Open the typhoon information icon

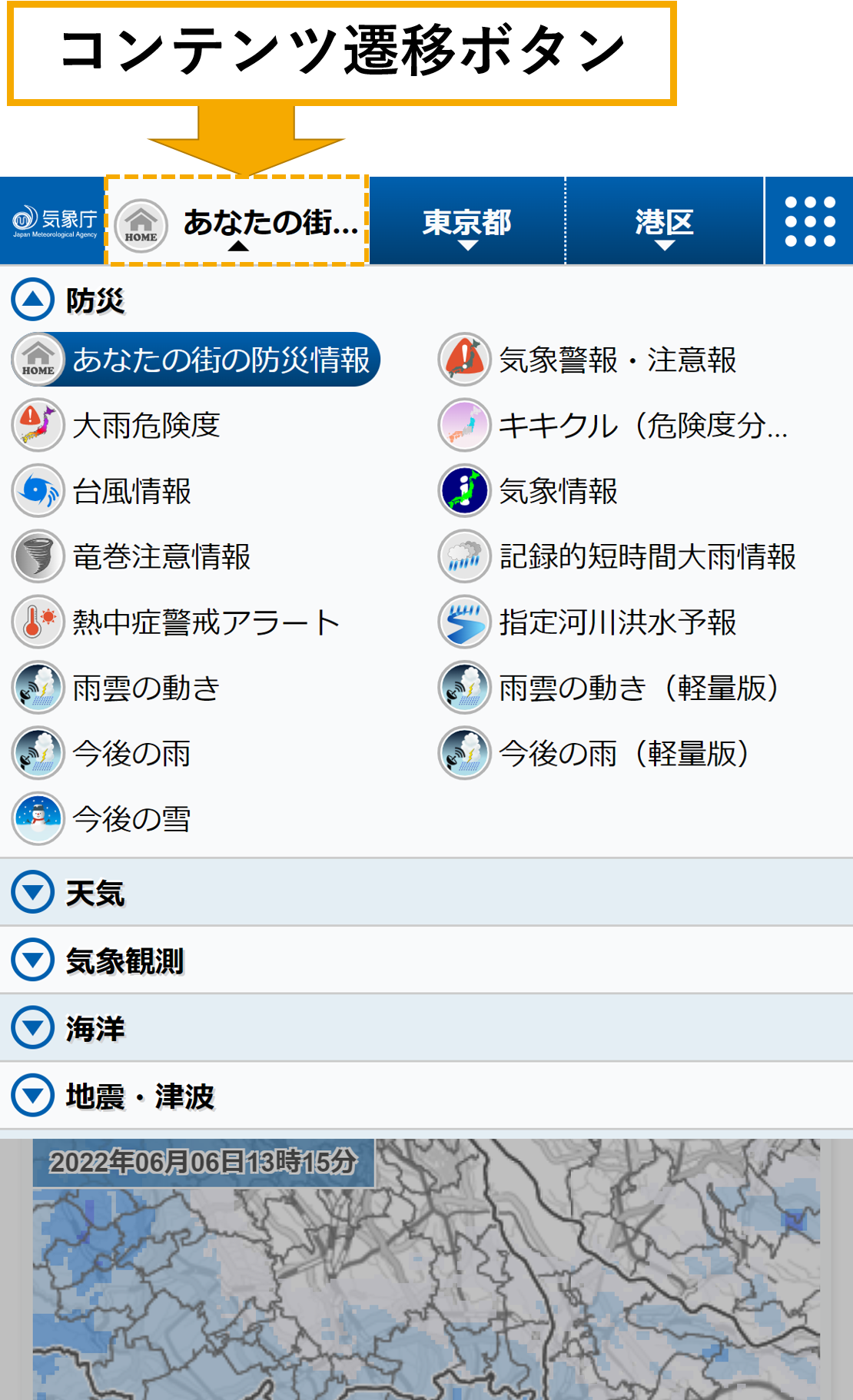pyautogui.click(x=38, y=491)
